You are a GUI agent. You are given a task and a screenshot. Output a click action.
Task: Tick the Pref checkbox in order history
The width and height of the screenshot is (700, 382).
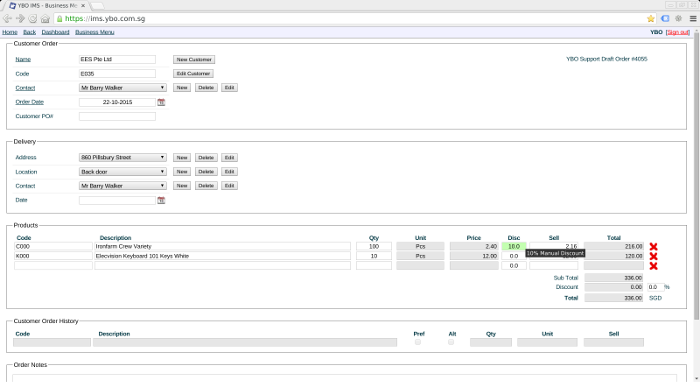tap(418, 342)
